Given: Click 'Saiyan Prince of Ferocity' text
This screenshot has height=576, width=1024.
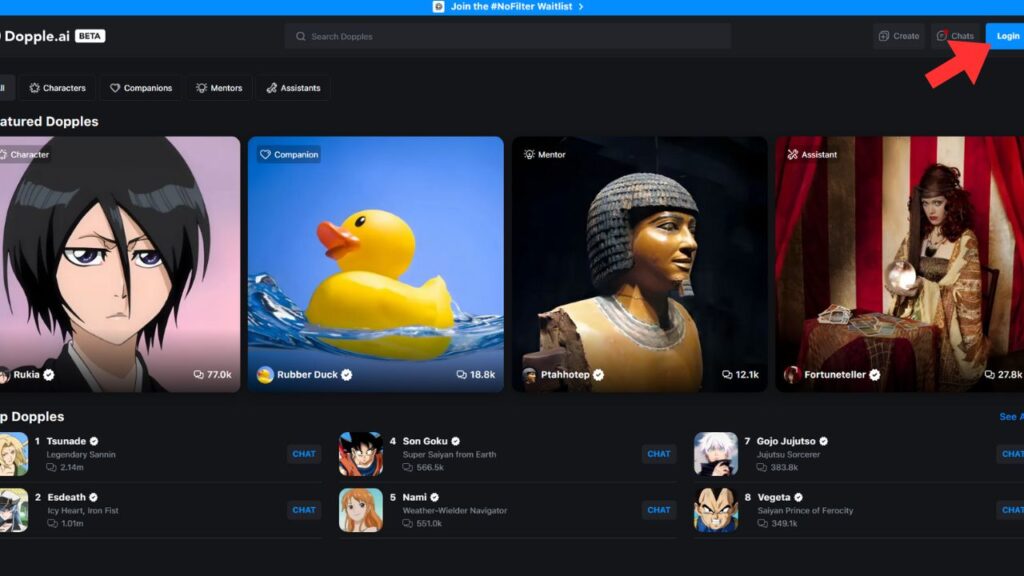Looking at the screenshot, I should tap(805, 511).
